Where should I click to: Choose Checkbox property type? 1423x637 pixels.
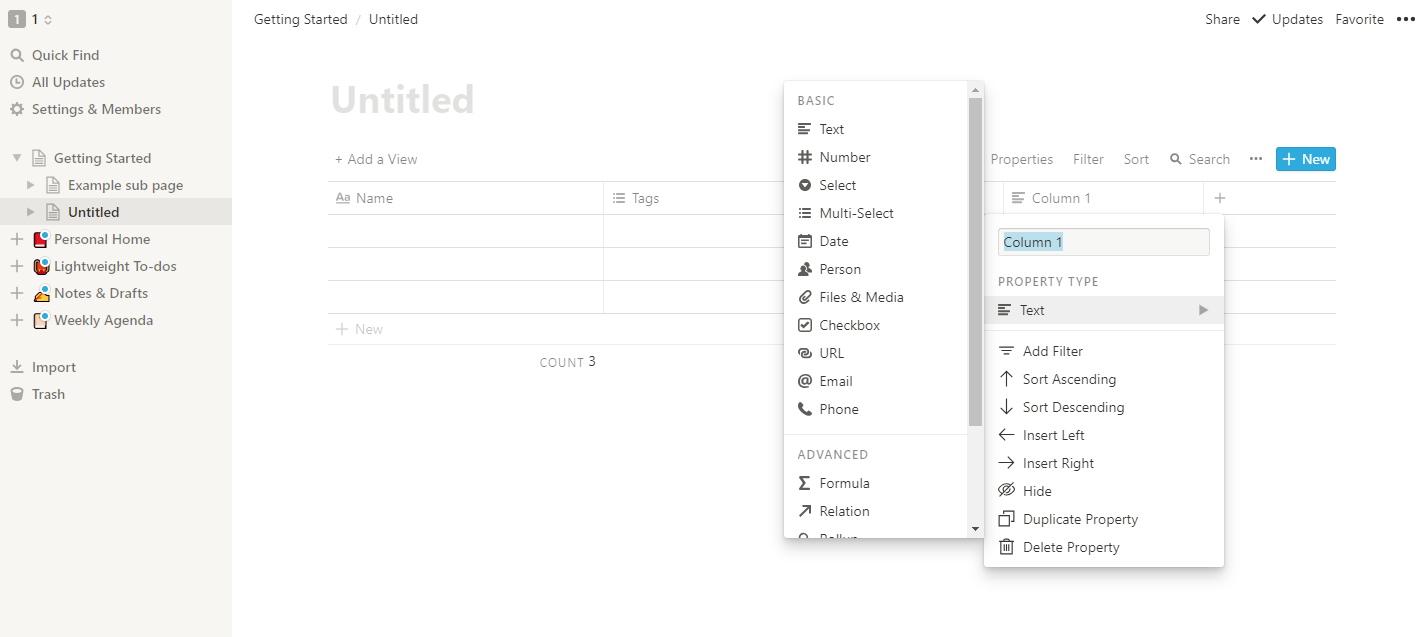pos(876,325)
